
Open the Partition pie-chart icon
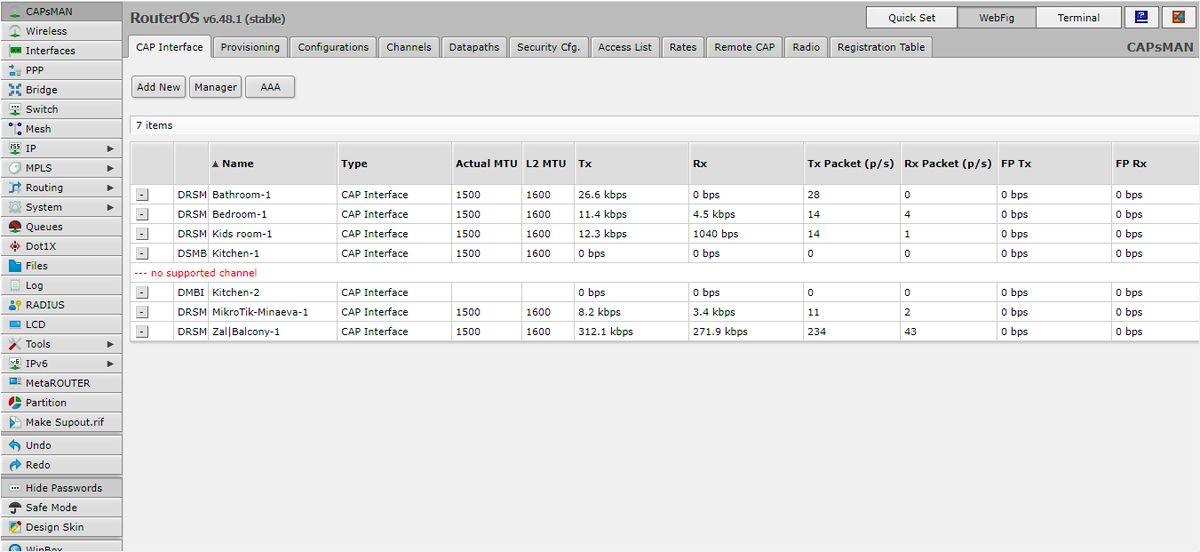[x=15, y=403]
